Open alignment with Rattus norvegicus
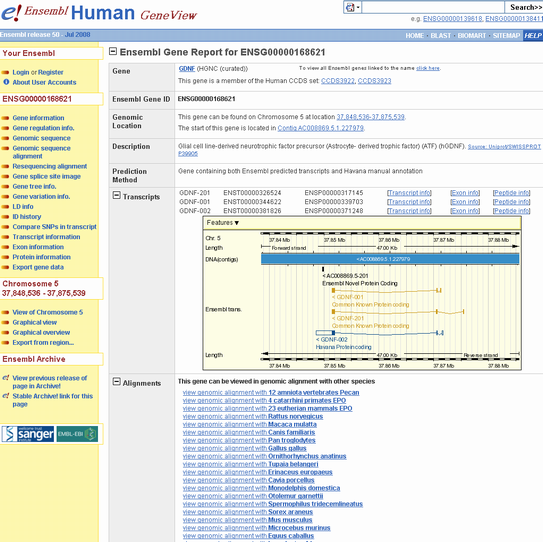543x542 pixels. 253,416
